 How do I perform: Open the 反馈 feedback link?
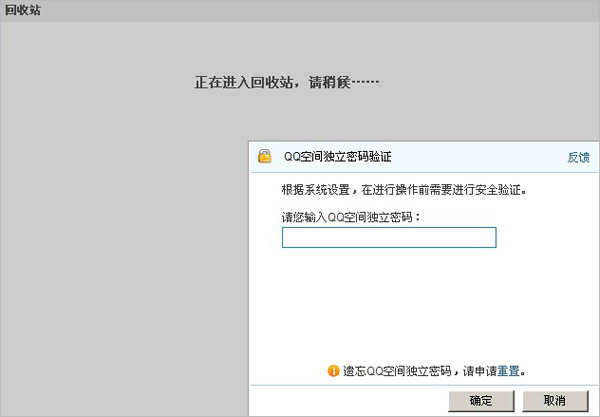pos(578,157)
